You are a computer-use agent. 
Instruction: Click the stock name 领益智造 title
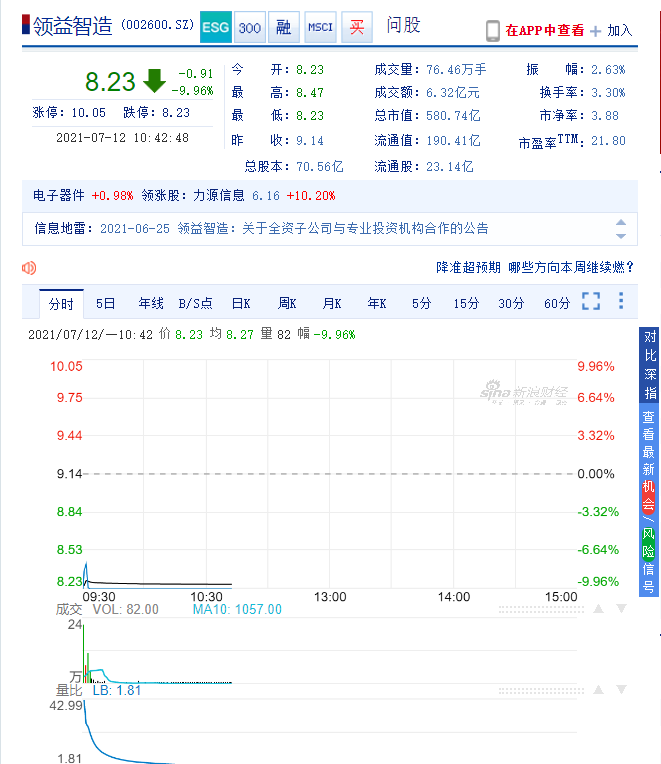[73, 26]
